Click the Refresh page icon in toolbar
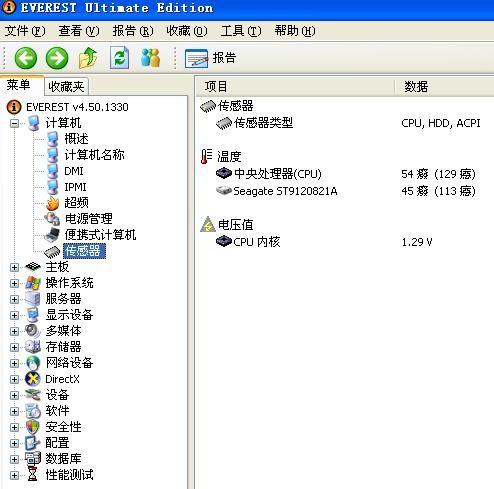The image size is (494, 489). coord(120,58)
